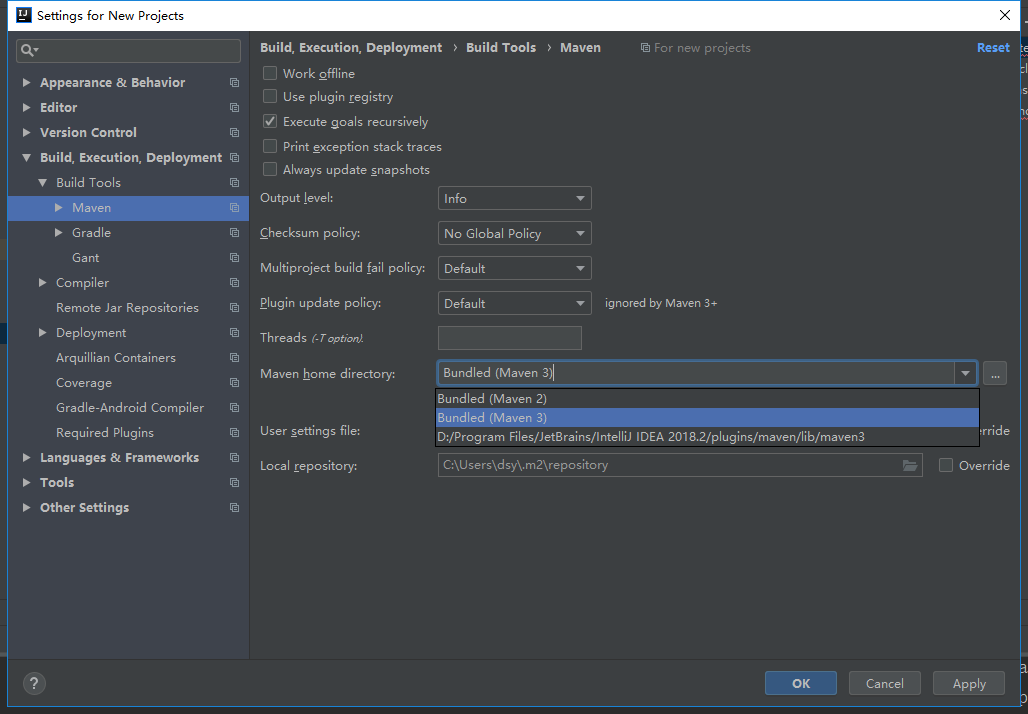Open the Local repository folder browser icon
Screen dimensions: 1028x714
point(908,465)
